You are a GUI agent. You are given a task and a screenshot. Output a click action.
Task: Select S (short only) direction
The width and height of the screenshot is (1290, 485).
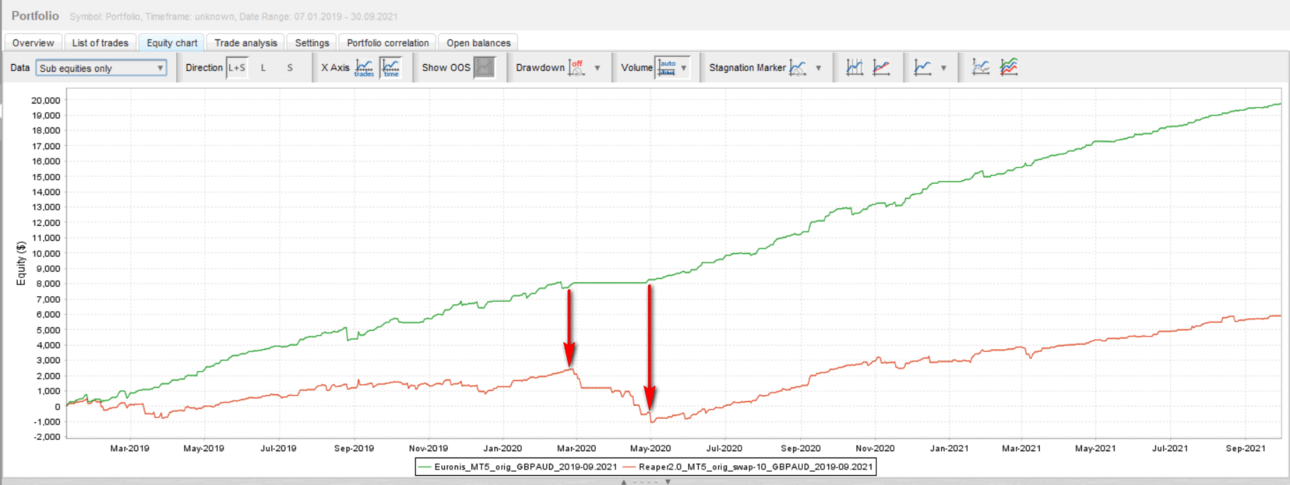(290, 68)
